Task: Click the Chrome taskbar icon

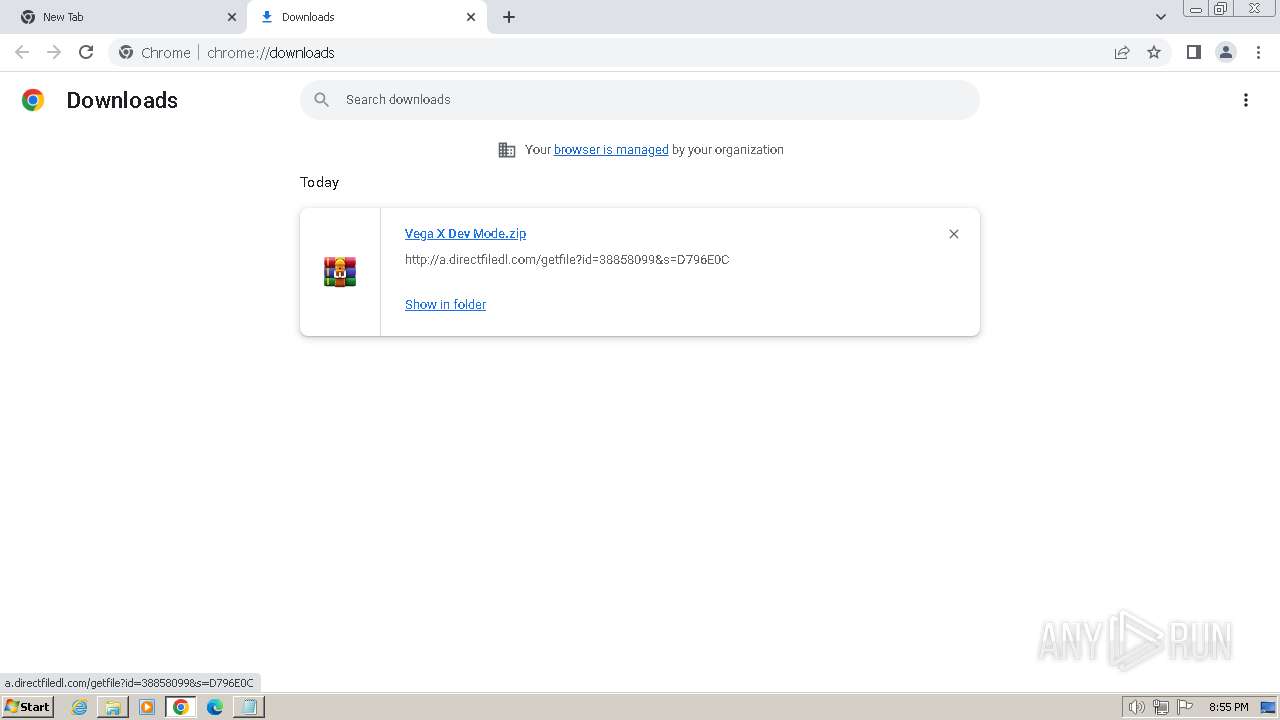Action: coord(181,707)
